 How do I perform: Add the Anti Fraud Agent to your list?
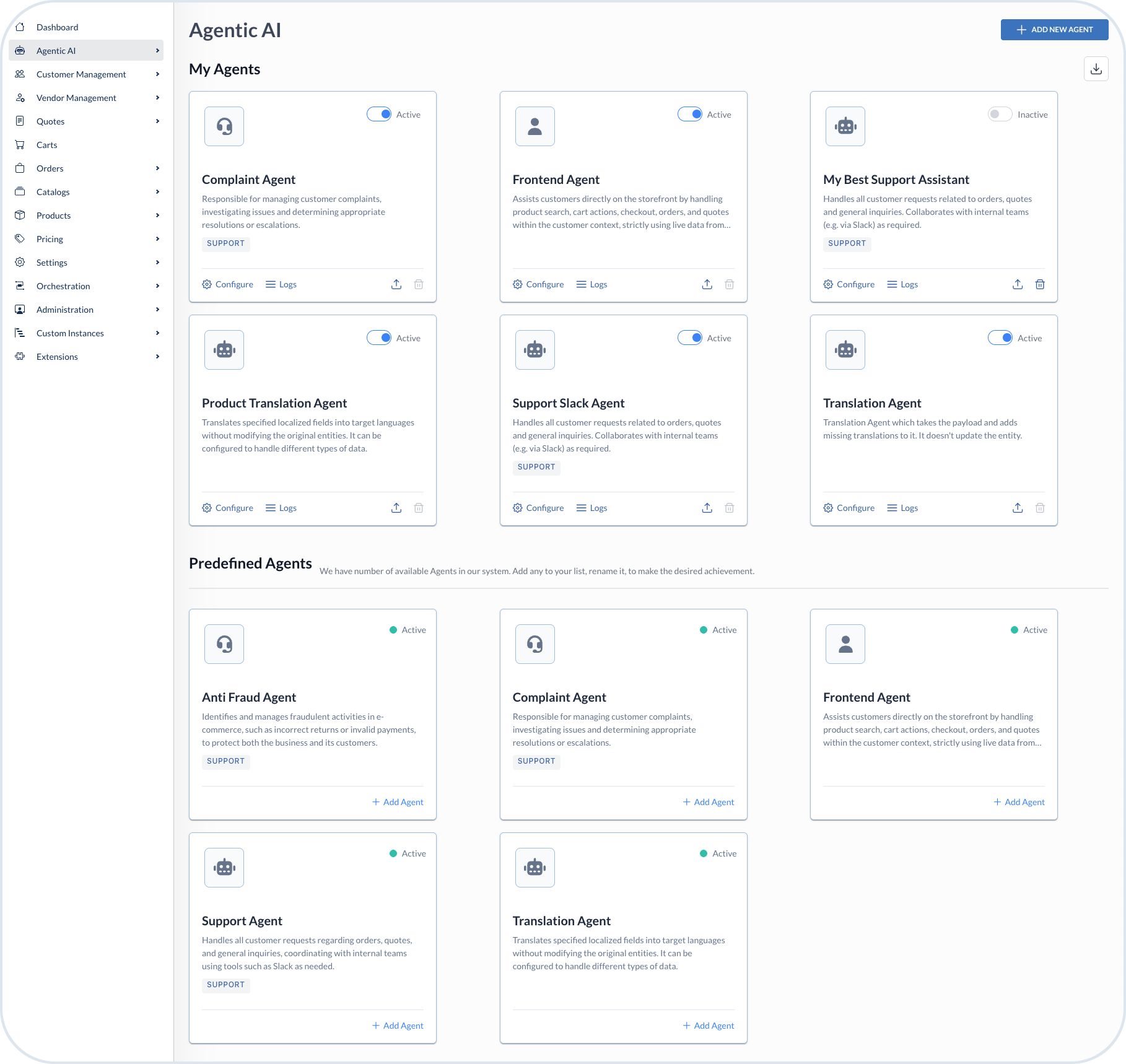coord(397,801)
